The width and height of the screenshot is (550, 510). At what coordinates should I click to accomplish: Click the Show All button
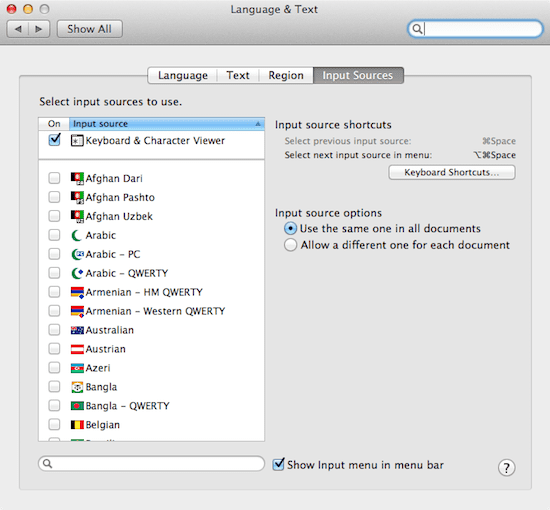[89, 29]
